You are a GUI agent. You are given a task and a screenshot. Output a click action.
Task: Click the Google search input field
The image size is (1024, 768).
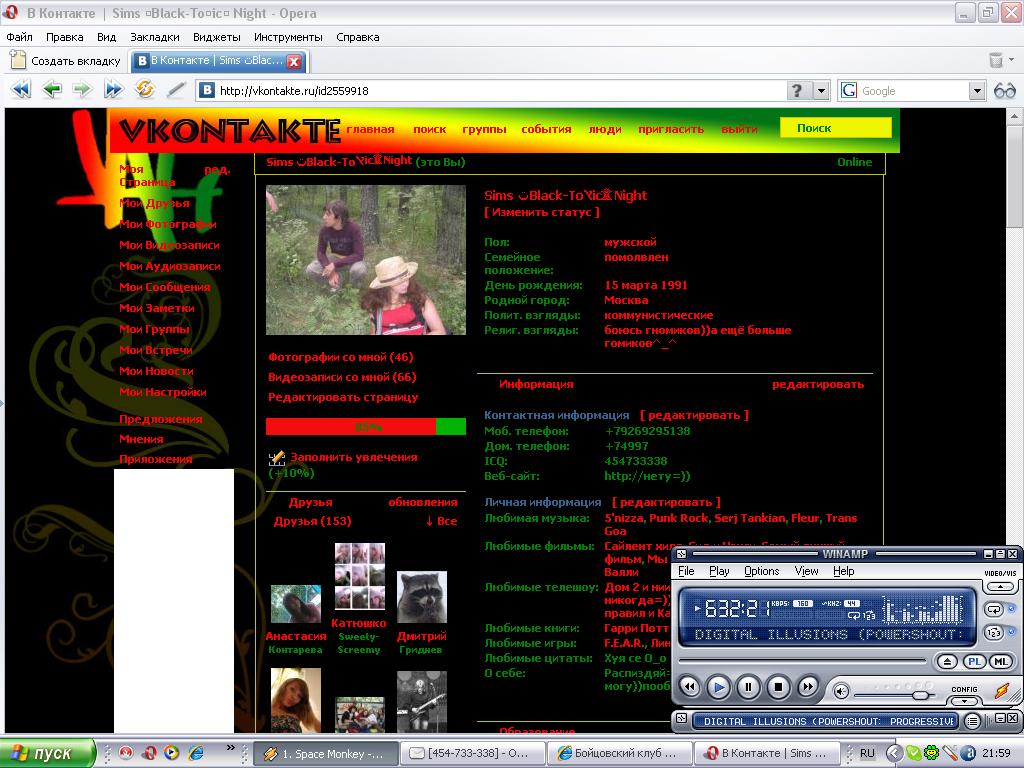pos(913,91)
